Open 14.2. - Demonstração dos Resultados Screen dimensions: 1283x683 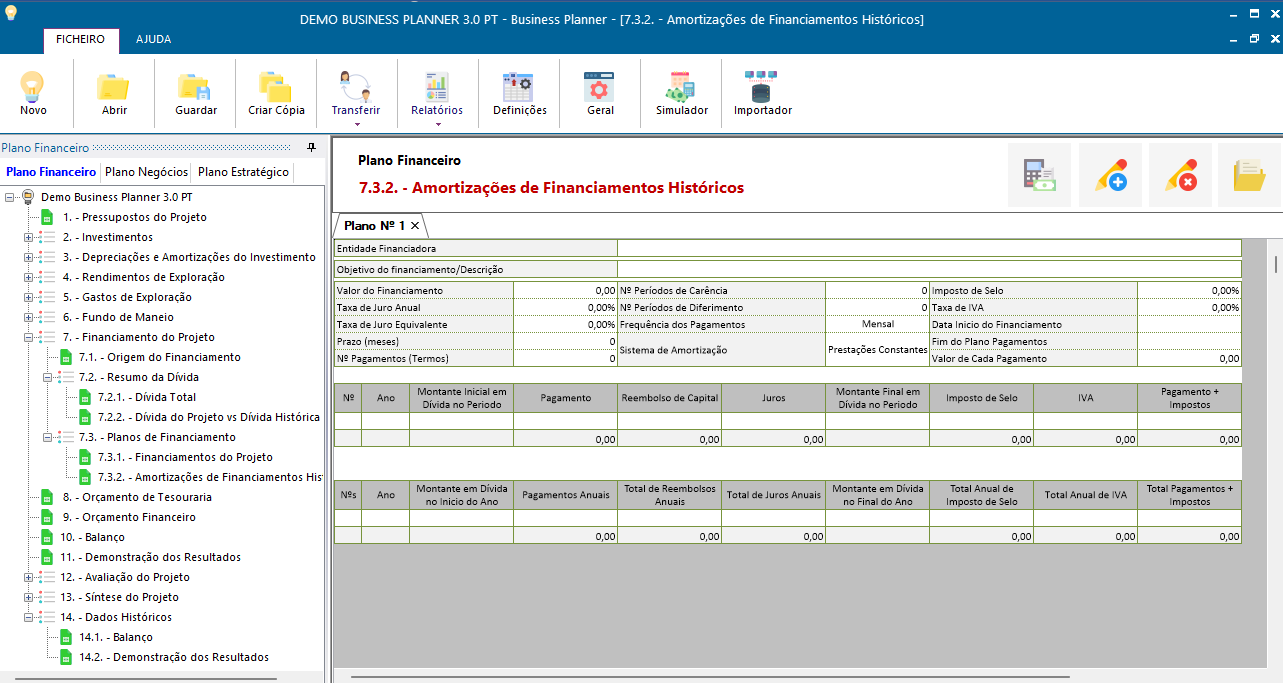tap(174, 657)
